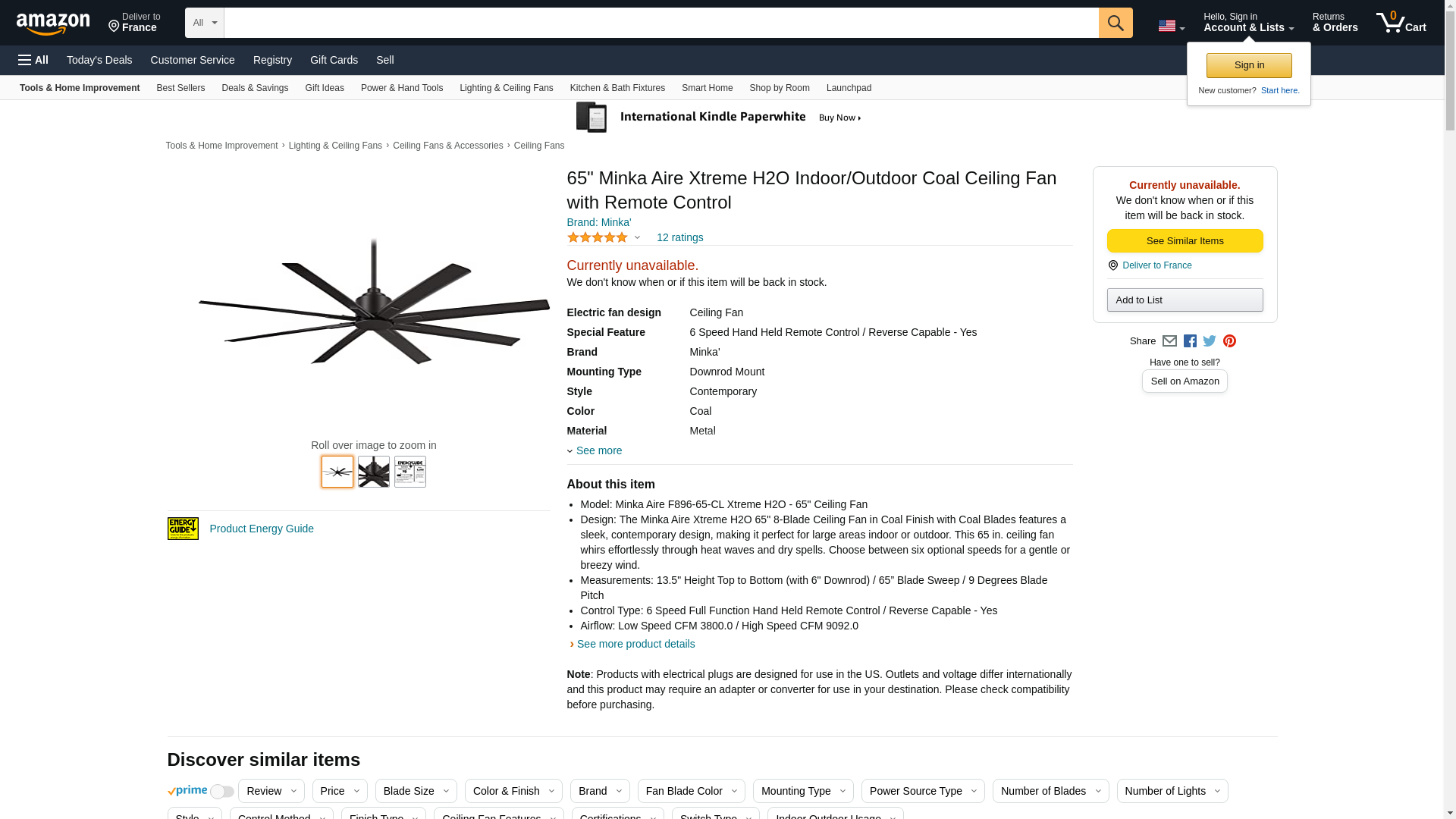Open the Blade Size filter dropdown
The height and width of the screenshot is (819, 1456).
[x=416, y=791]
